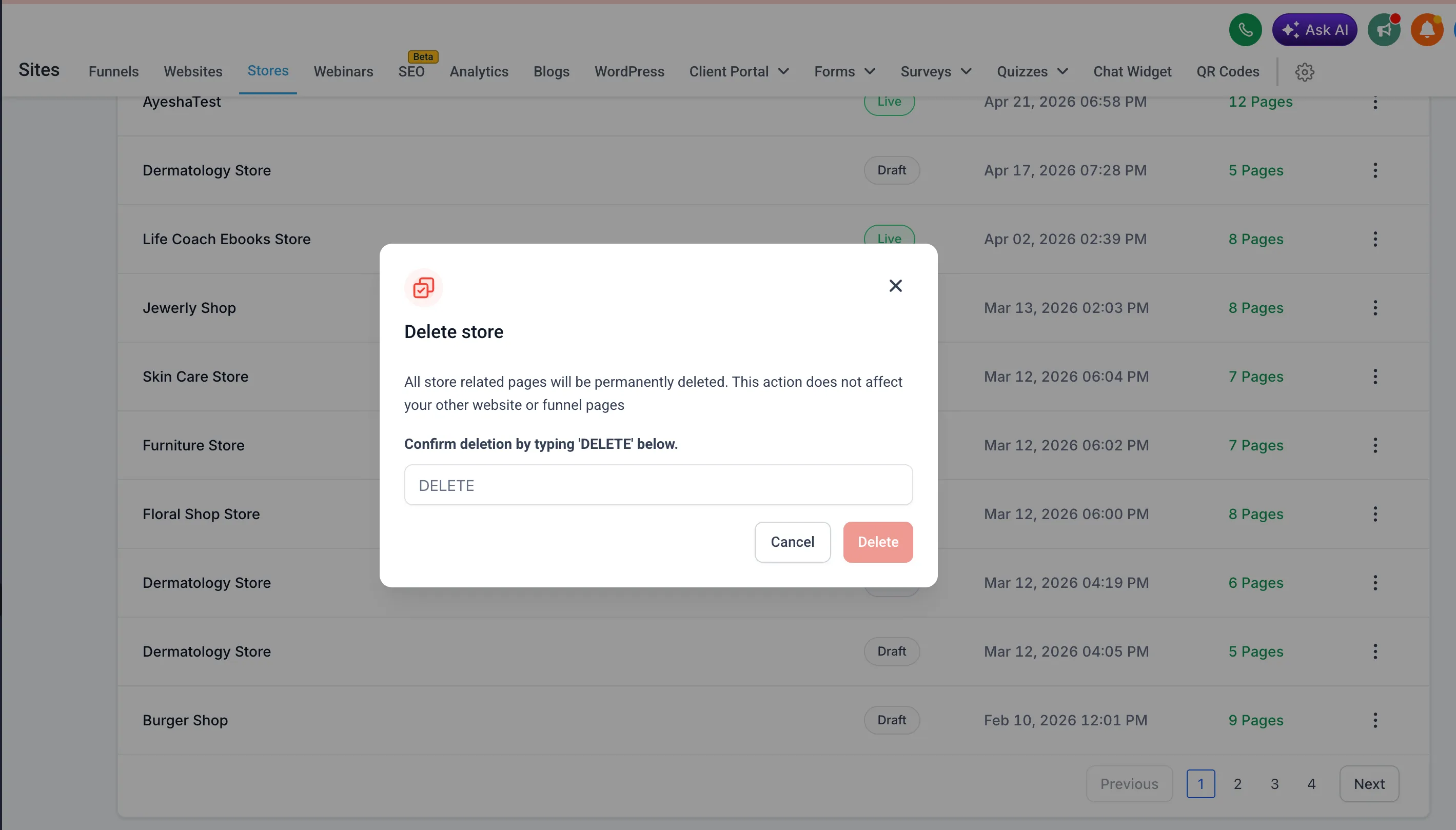Screen dimensions: 1456x830
Task: Expand the Client Portal dropdown
Action: pos(739,72)
